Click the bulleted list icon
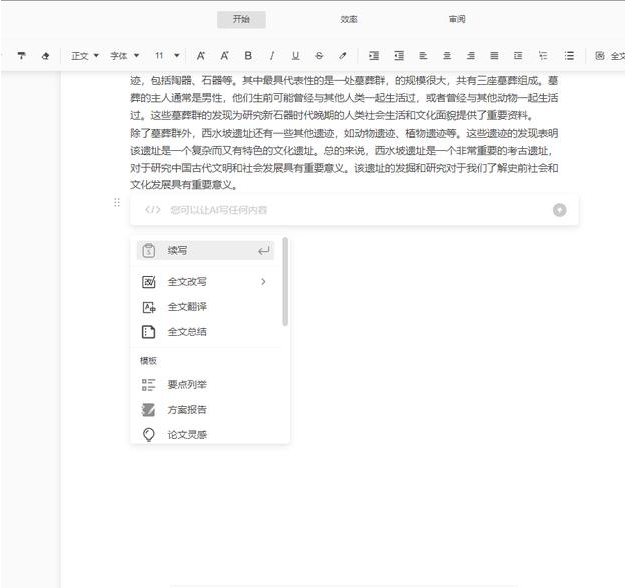 [x=569, y=56]
